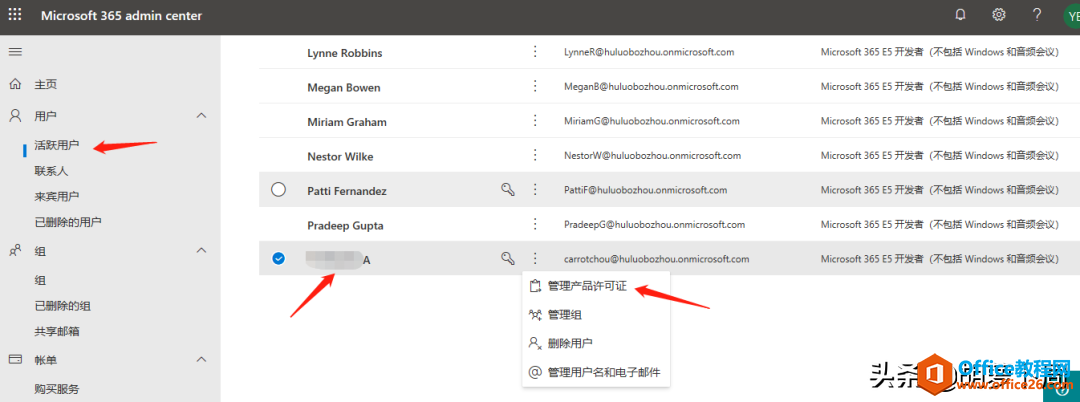Click email PradeepG@huluobozhou.onmicrosoft.com
The height and width of the screenshot is (402, 1080).
click(654, 224)
